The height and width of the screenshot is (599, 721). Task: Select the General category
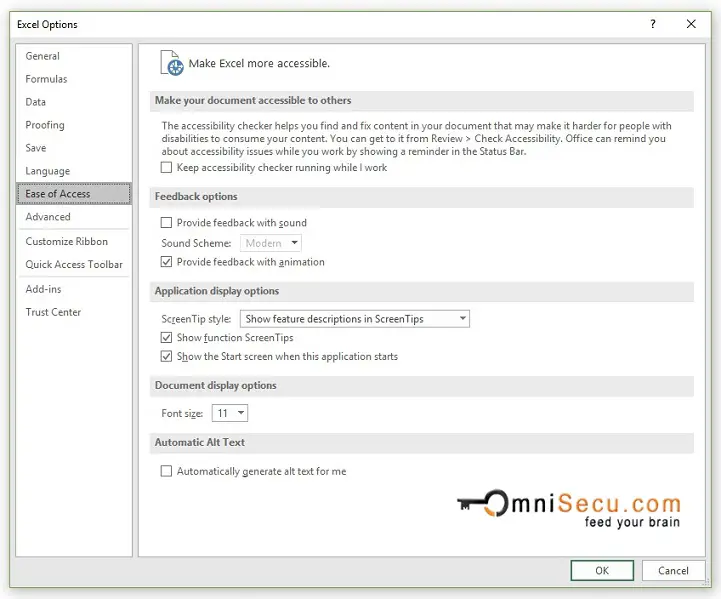(74, 56)
